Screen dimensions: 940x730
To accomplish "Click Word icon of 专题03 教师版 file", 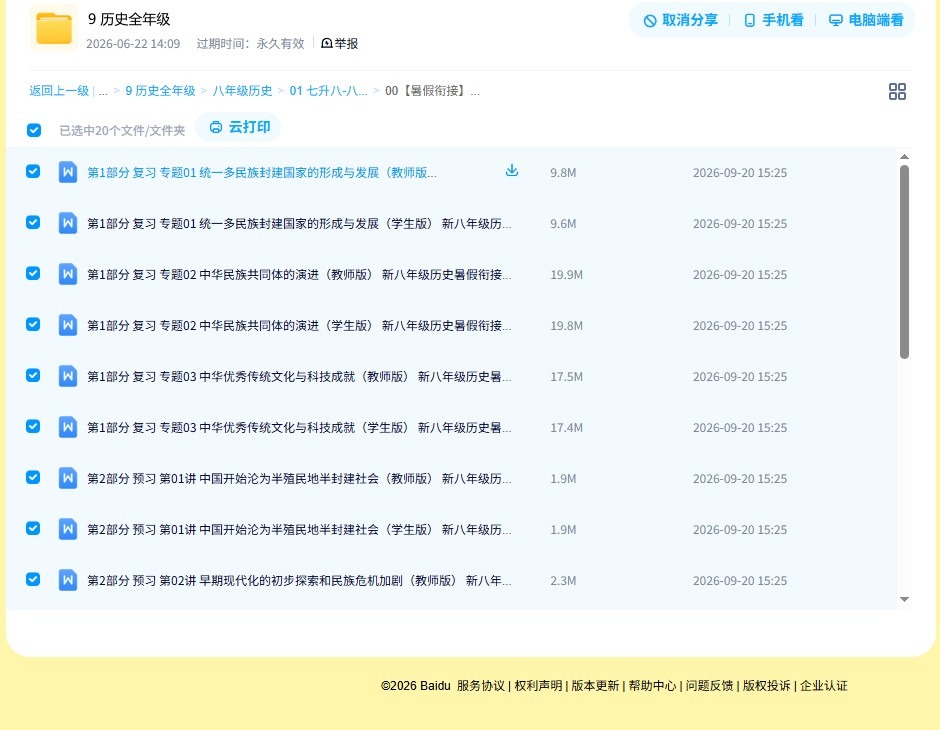I will pos(68,376).
